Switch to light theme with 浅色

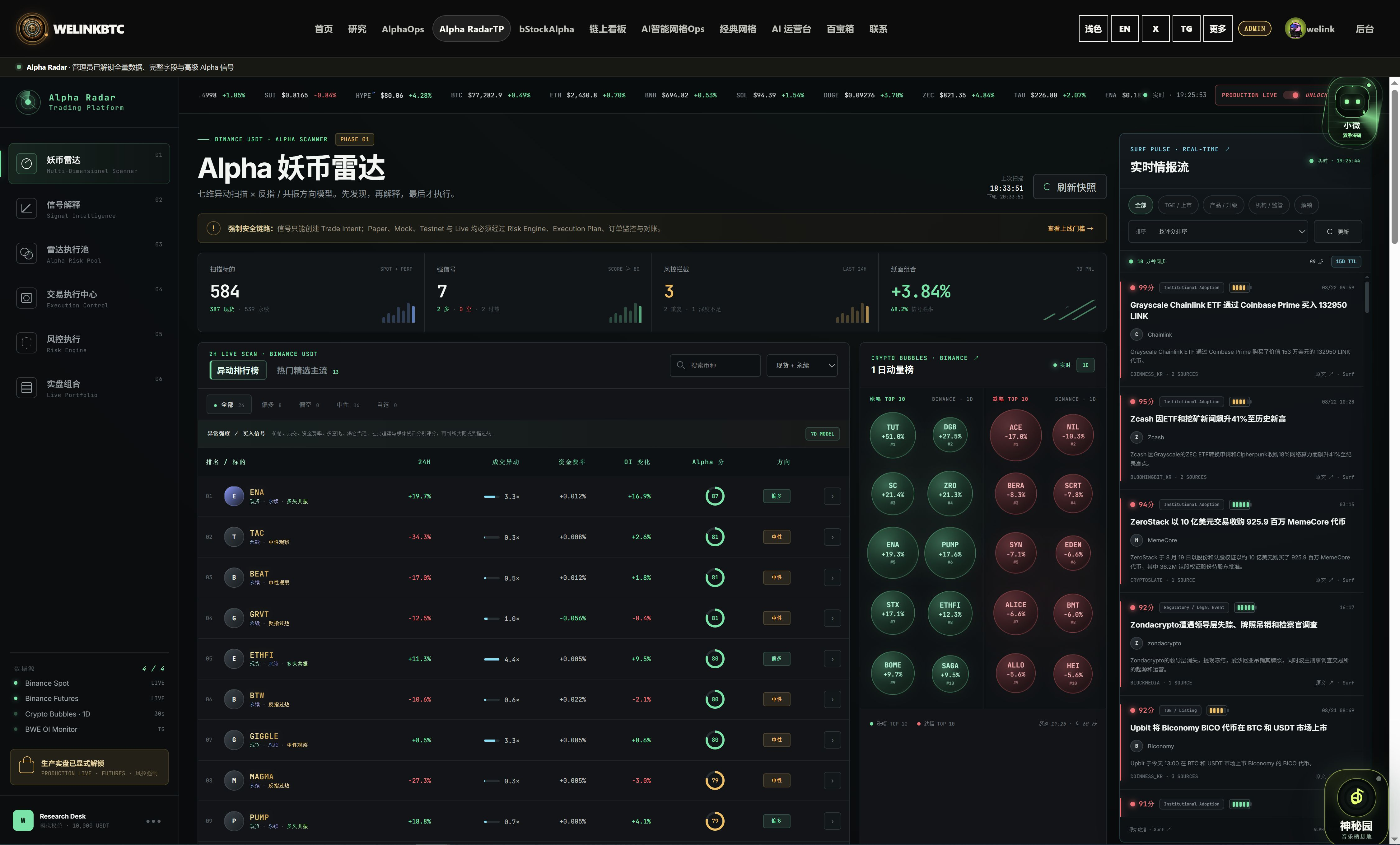coord(1093,29)
